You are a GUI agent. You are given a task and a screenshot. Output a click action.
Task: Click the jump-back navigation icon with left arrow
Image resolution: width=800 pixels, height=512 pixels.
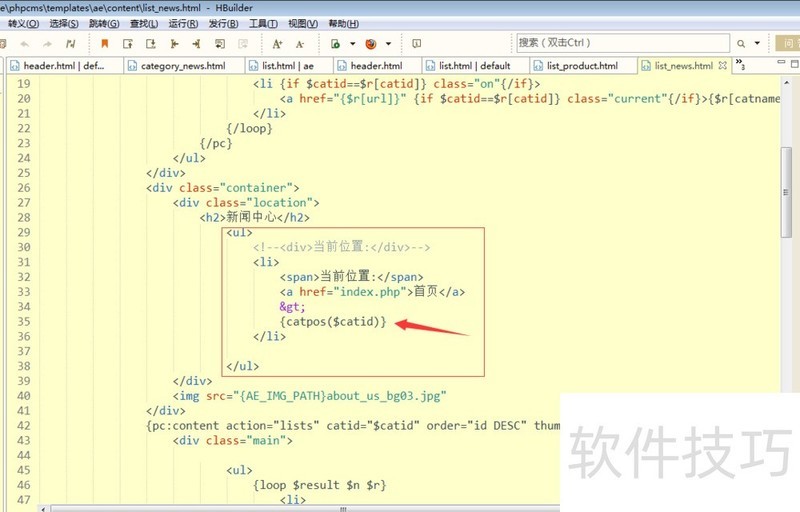pyautogui.click(x=174, y=44)
